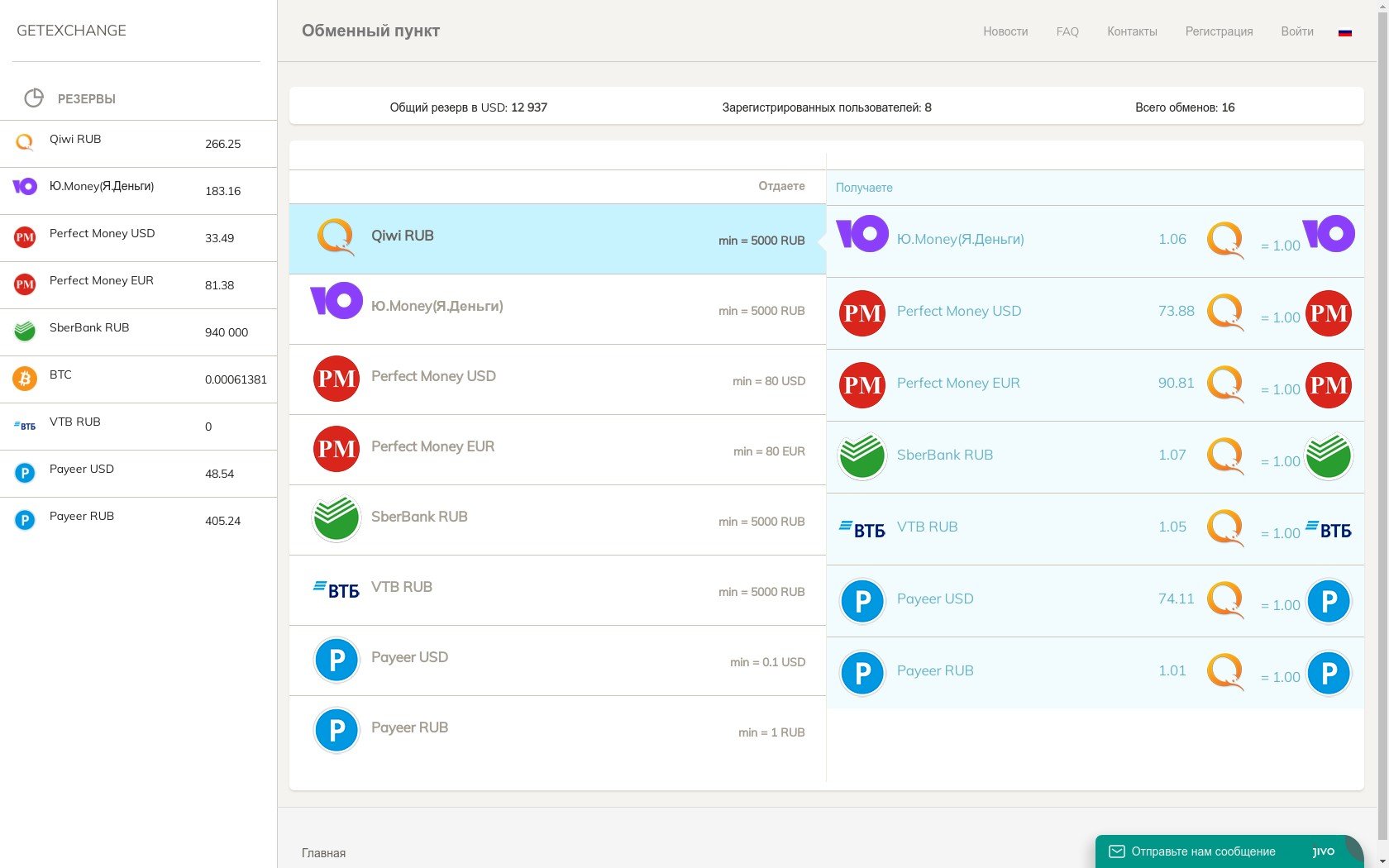Click the Всего обменов statistic
1389x868 pixels.
coord(1185,107)
